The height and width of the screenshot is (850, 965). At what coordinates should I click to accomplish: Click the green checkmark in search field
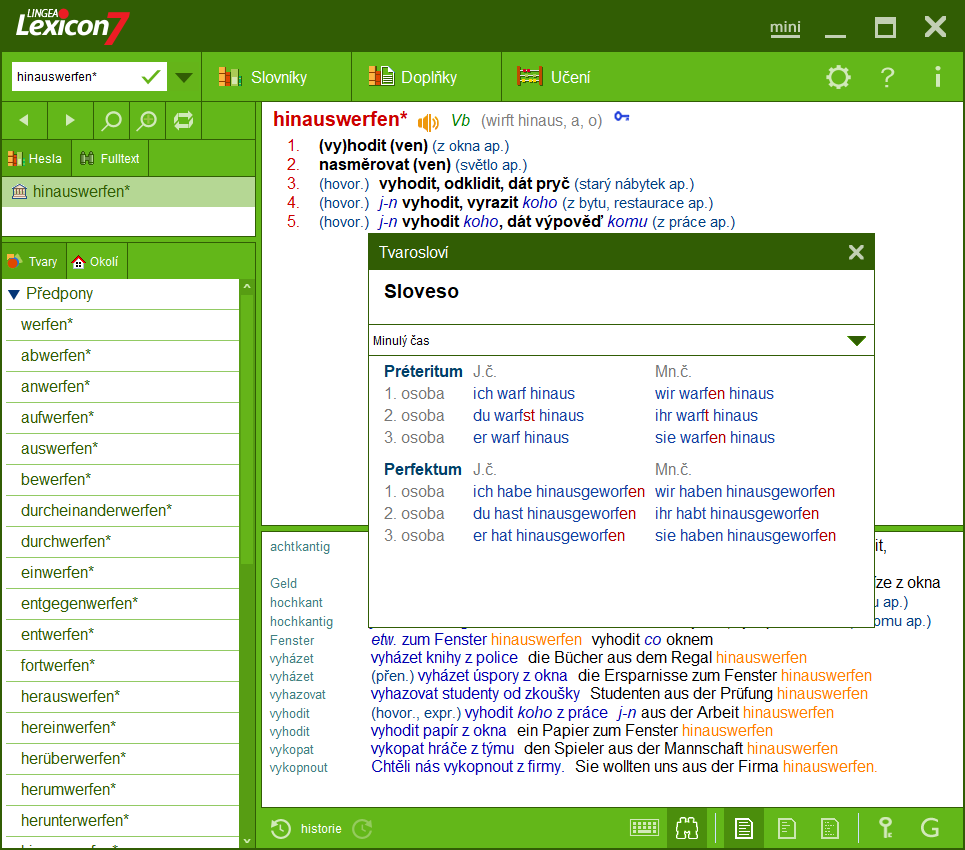151,77
